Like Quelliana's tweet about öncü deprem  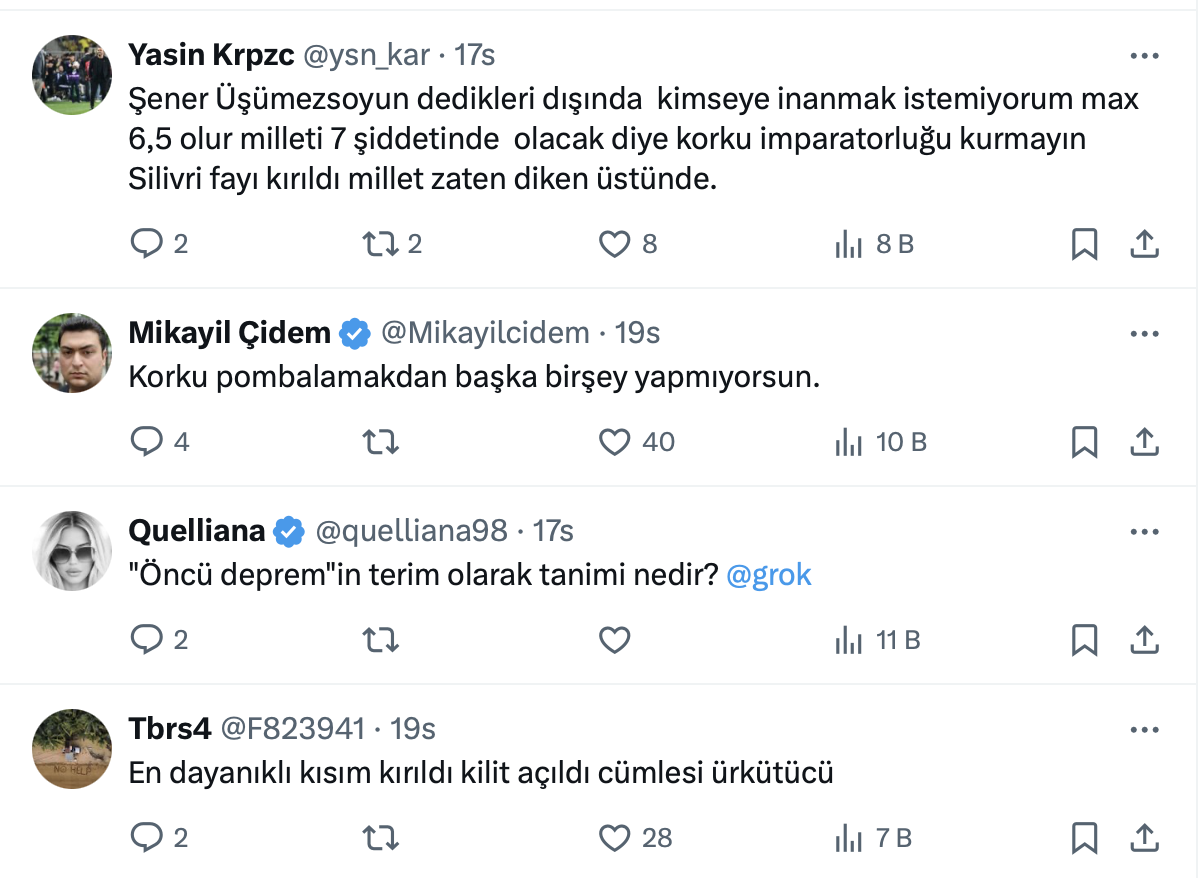pos(614,640)
